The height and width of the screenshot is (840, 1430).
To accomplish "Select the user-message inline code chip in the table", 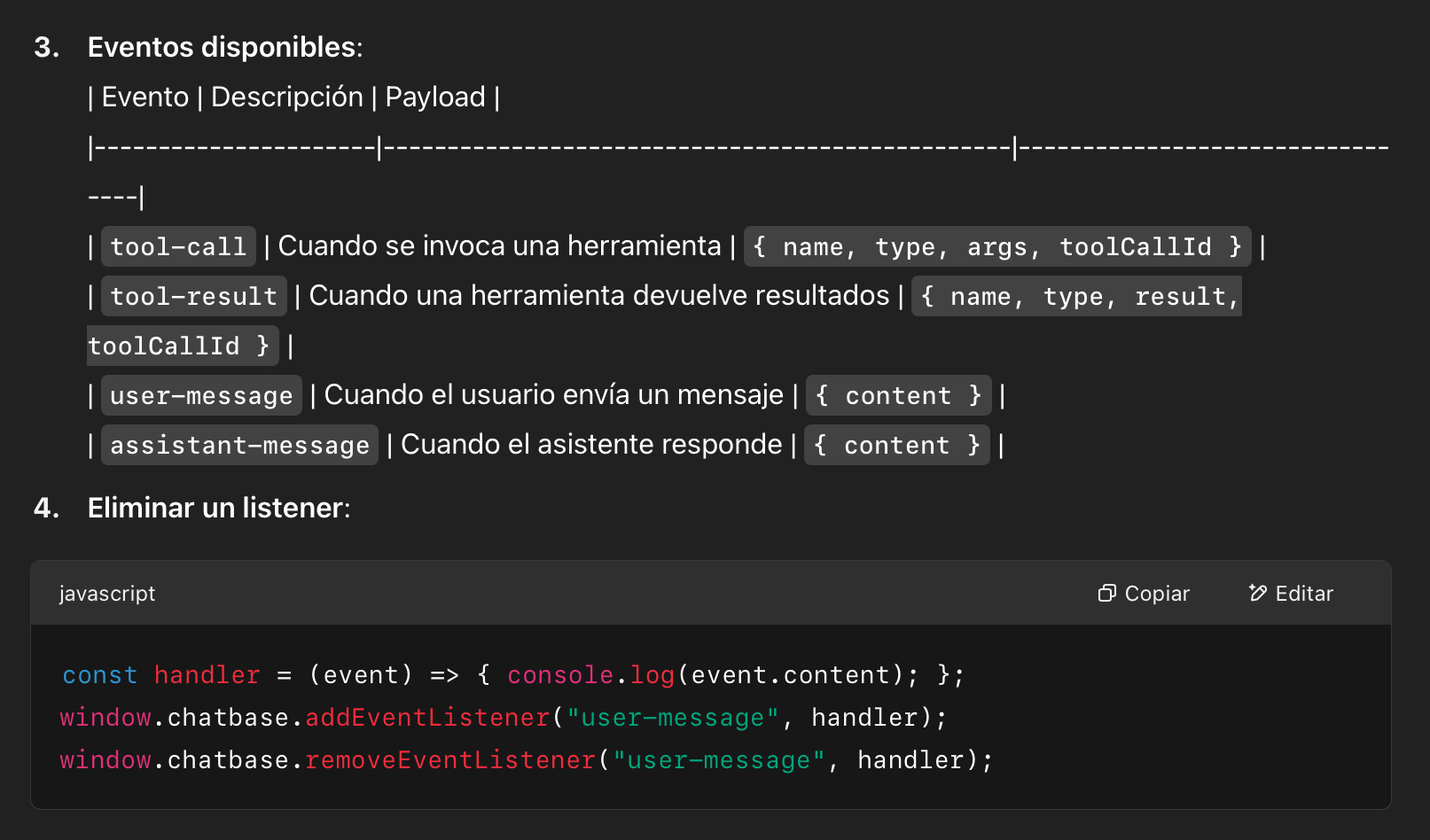I will [x=201, y=395].
